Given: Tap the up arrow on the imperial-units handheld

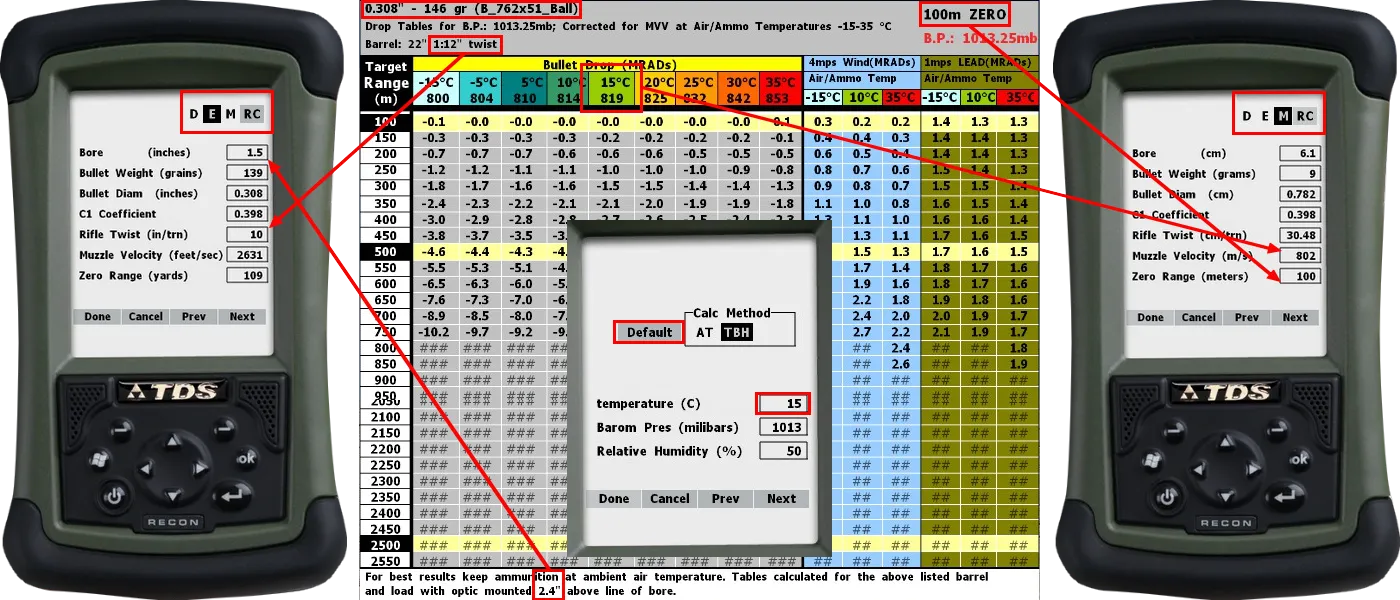Looking at the screenshot, I should click(x=173, y=440).
